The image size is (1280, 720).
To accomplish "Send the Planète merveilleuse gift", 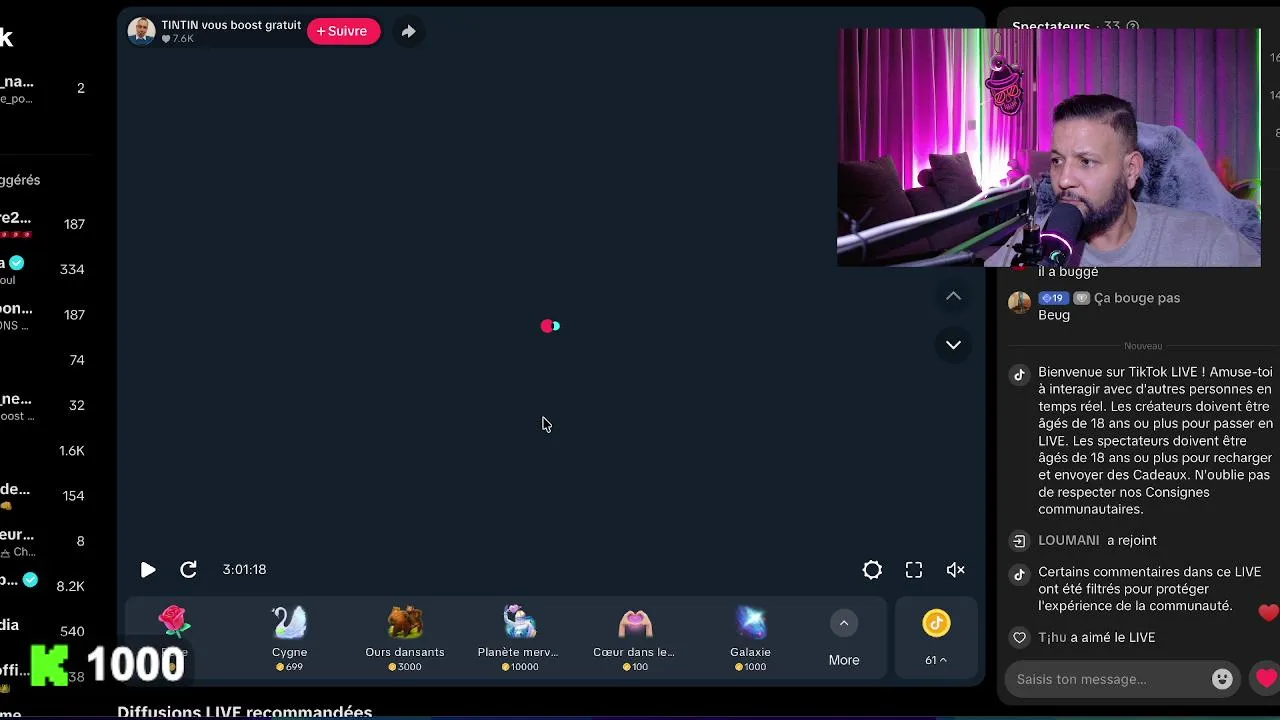I will (x=518, y=637).
